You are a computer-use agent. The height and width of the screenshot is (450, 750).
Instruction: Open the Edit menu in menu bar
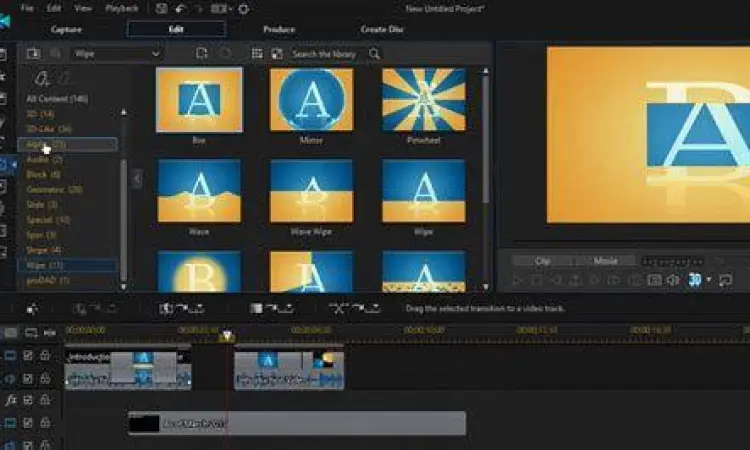pos(54,8)
